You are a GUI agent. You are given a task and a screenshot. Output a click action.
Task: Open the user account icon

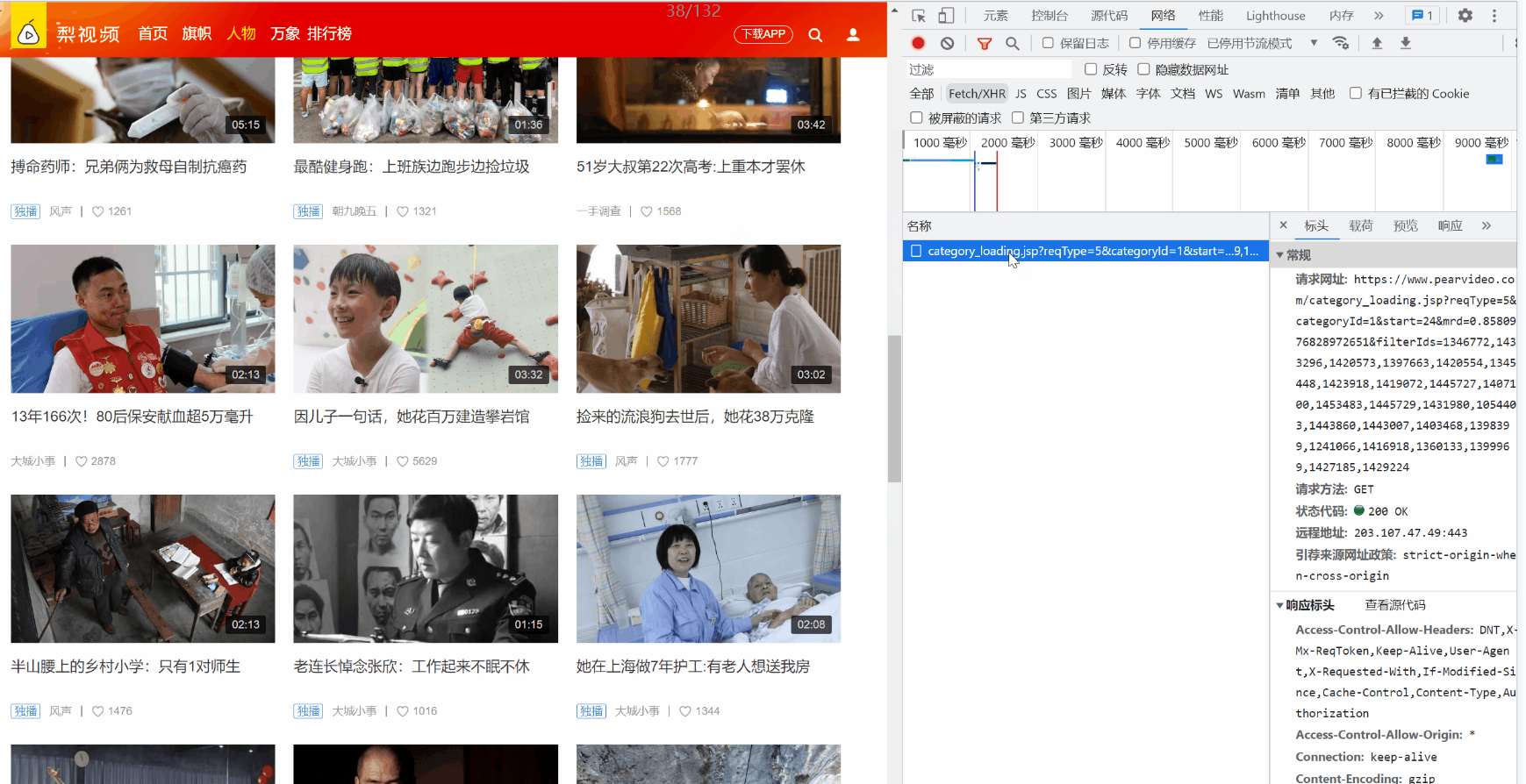point(853,35)
